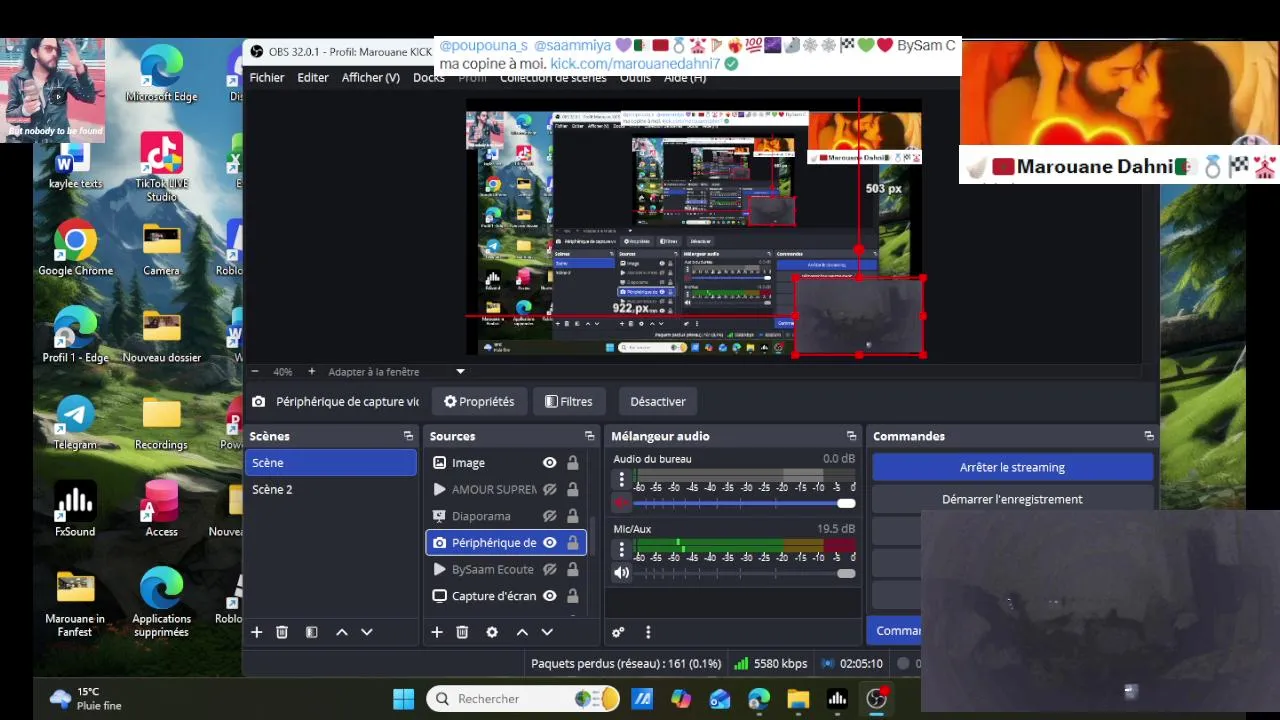Open Mic/Aux options three dots
Image resolution: width=1280 pixels, height=720 pixels.
(x=621, y=550)
